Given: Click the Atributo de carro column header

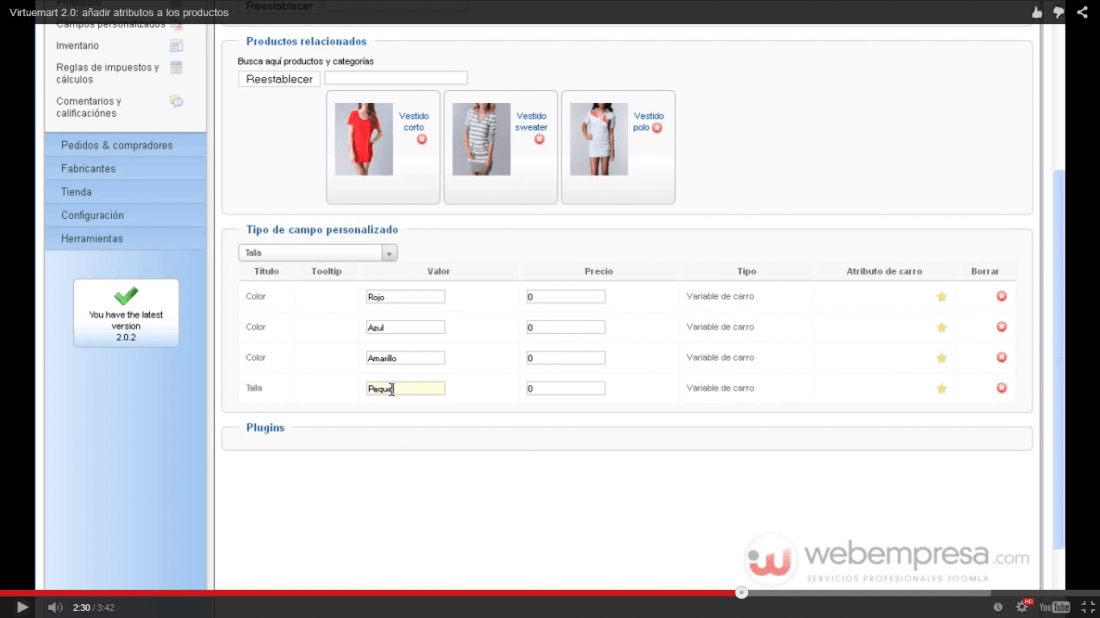Looking at the screenshot, I should (884, 271).
